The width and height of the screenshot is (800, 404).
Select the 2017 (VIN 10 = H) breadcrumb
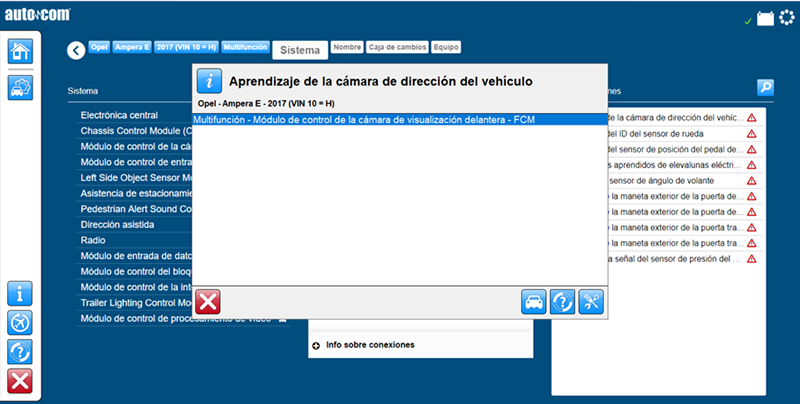(x=187, y=47)
